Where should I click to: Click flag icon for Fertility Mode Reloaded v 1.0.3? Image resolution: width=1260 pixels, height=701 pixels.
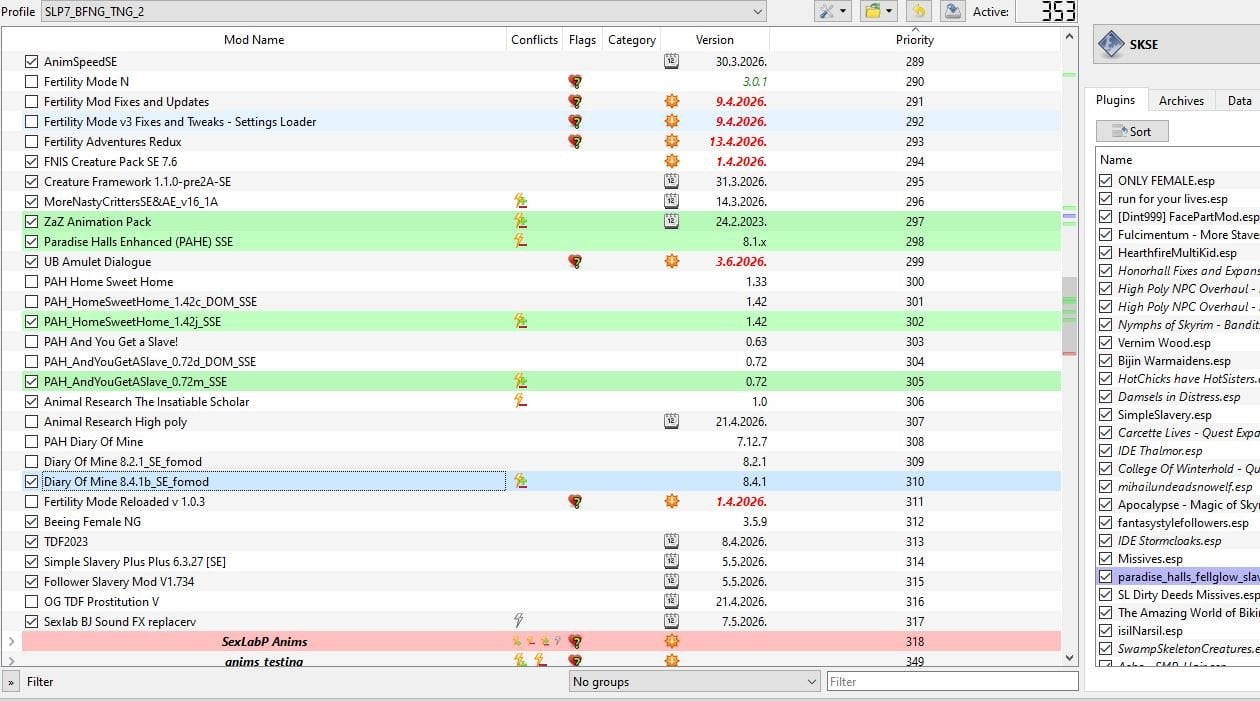tap(574, 502)
